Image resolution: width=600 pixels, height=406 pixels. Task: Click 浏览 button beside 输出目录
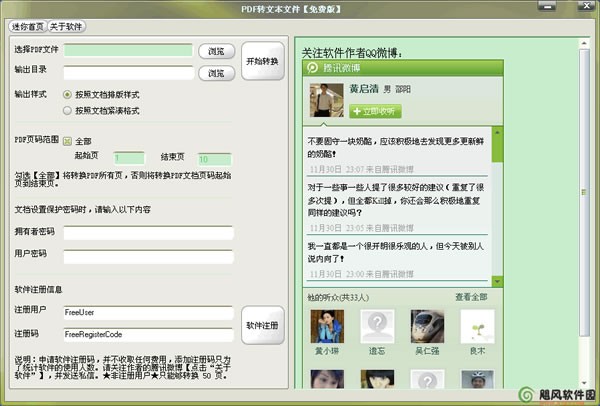(x=217, y=73)
